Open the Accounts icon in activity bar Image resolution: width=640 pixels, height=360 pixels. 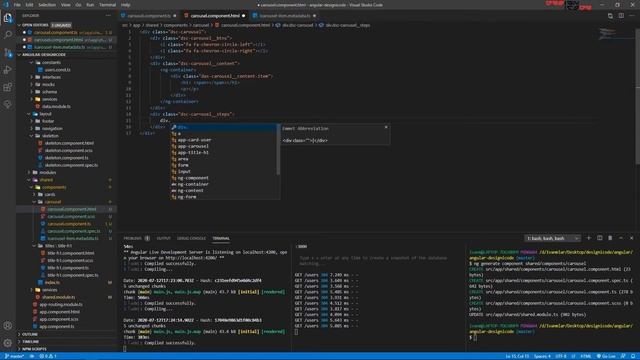(x=8, y=326)
